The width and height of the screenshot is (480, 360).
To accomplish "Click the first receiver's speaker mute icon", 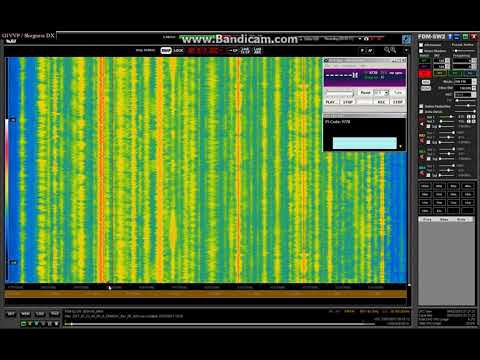I will click(x=422, y=124).
